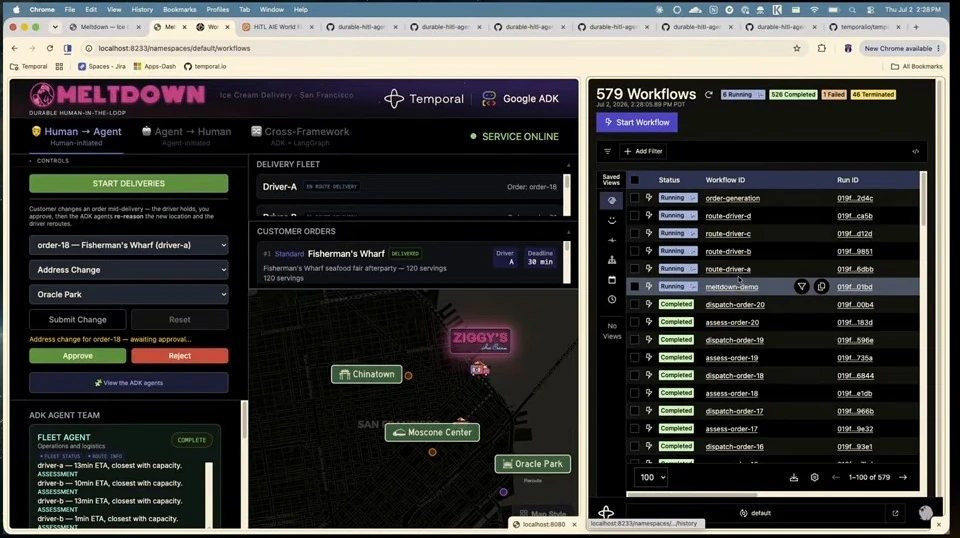Check the route-driver-b workflow checkbox
This screenshot has height=538, width=960.
(635, 251)
